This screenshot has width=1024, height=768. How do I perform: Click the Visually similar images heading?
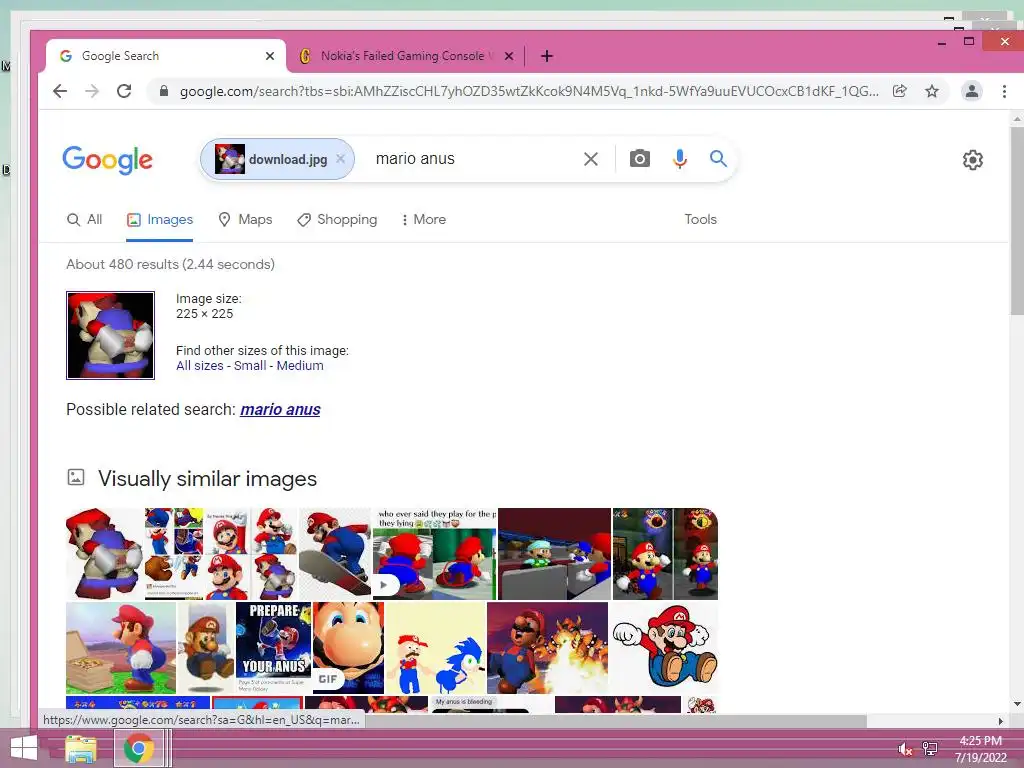tap(207, 479)
